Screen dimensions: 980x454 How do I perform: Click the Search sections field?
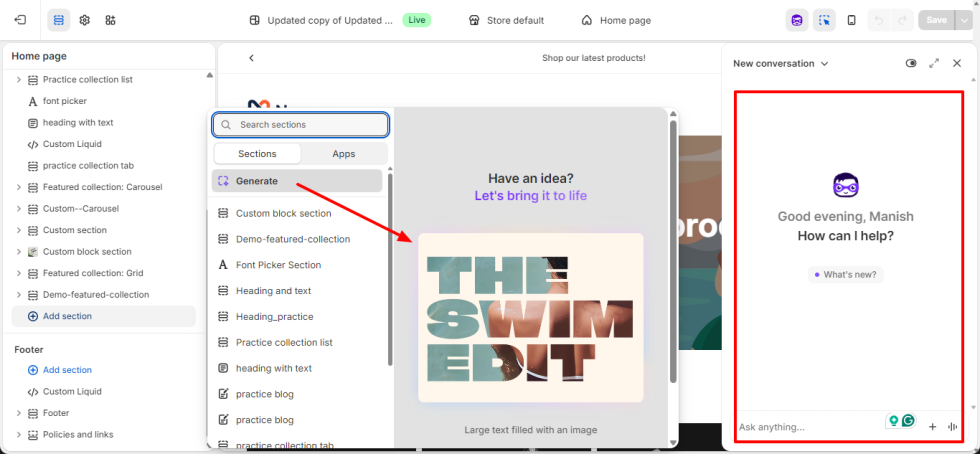coord(300,125)
